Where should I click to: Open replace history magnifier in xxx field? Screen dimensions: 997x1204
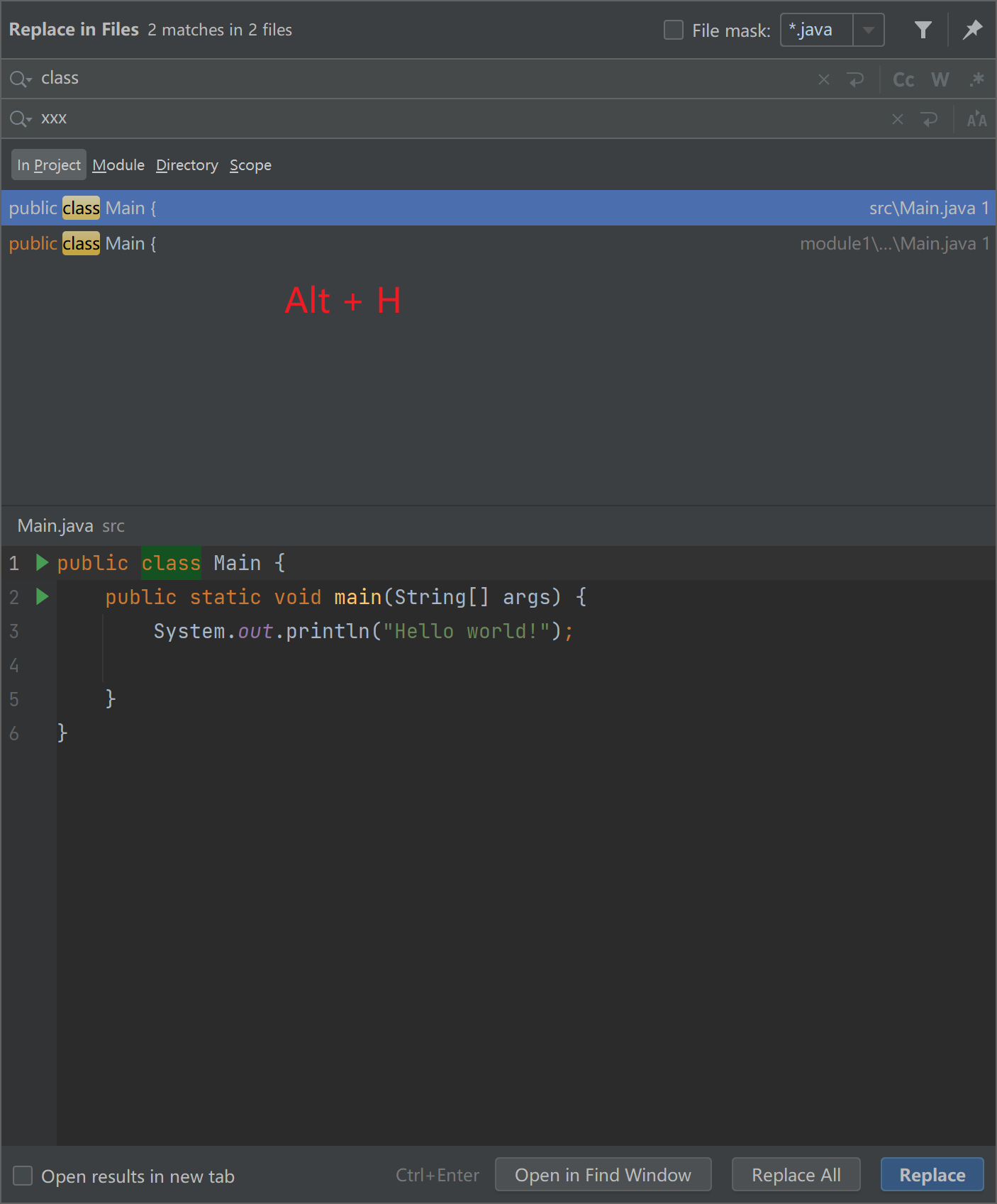pyautogui.click(x=21, y=118)
